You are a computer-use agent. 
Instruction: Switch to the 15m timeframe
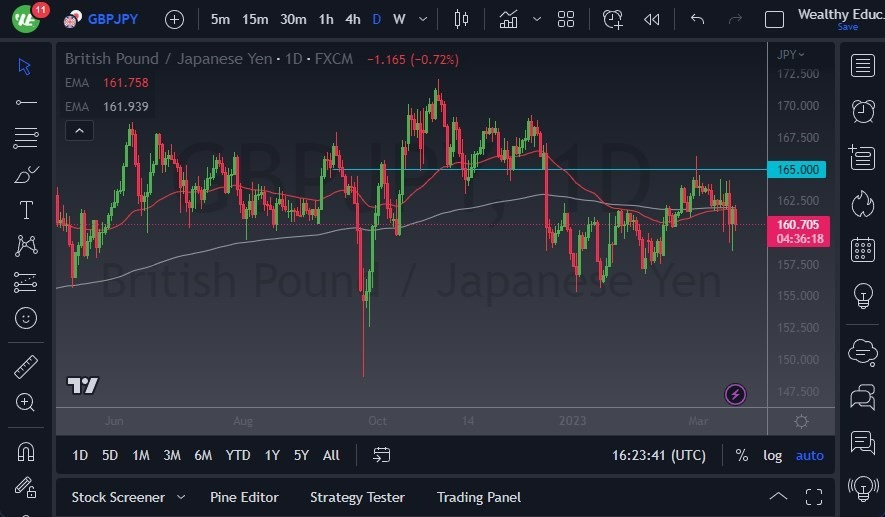[255, 20]
